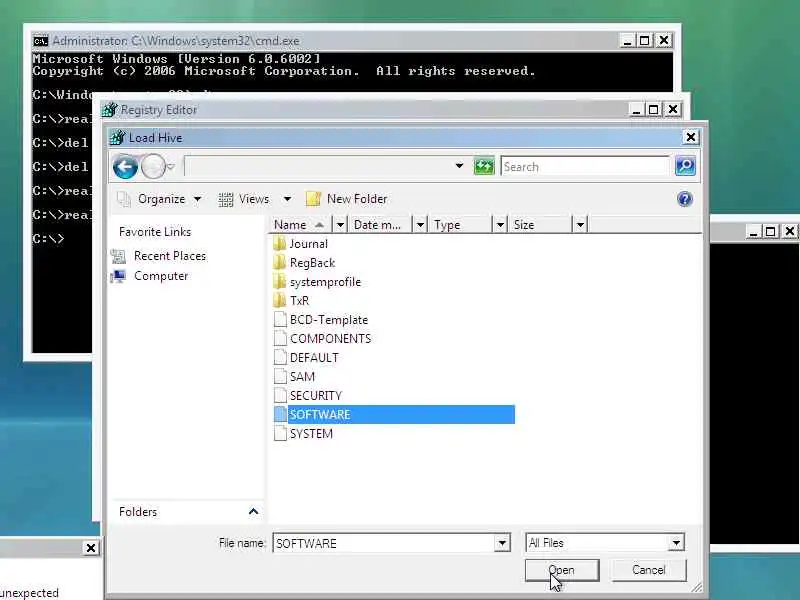Click the green Refresh icon
This screenshot has width=800, height=600.
click(484, 166)
